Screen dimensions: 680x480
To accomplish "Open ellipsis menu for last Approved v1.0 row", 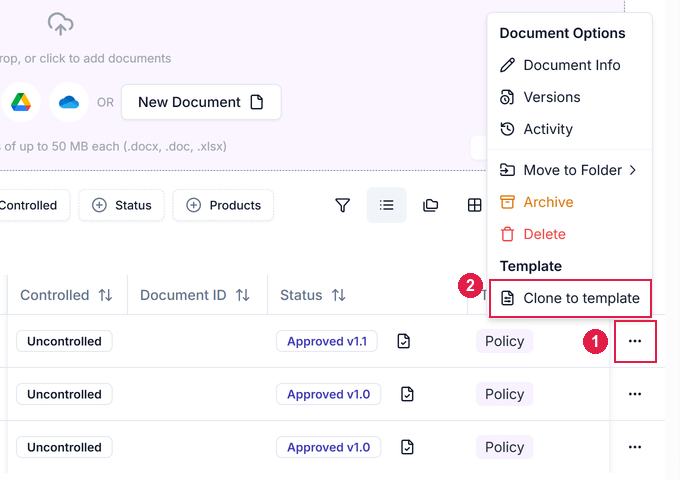I will pyautogui.click(x=635, y=447).
